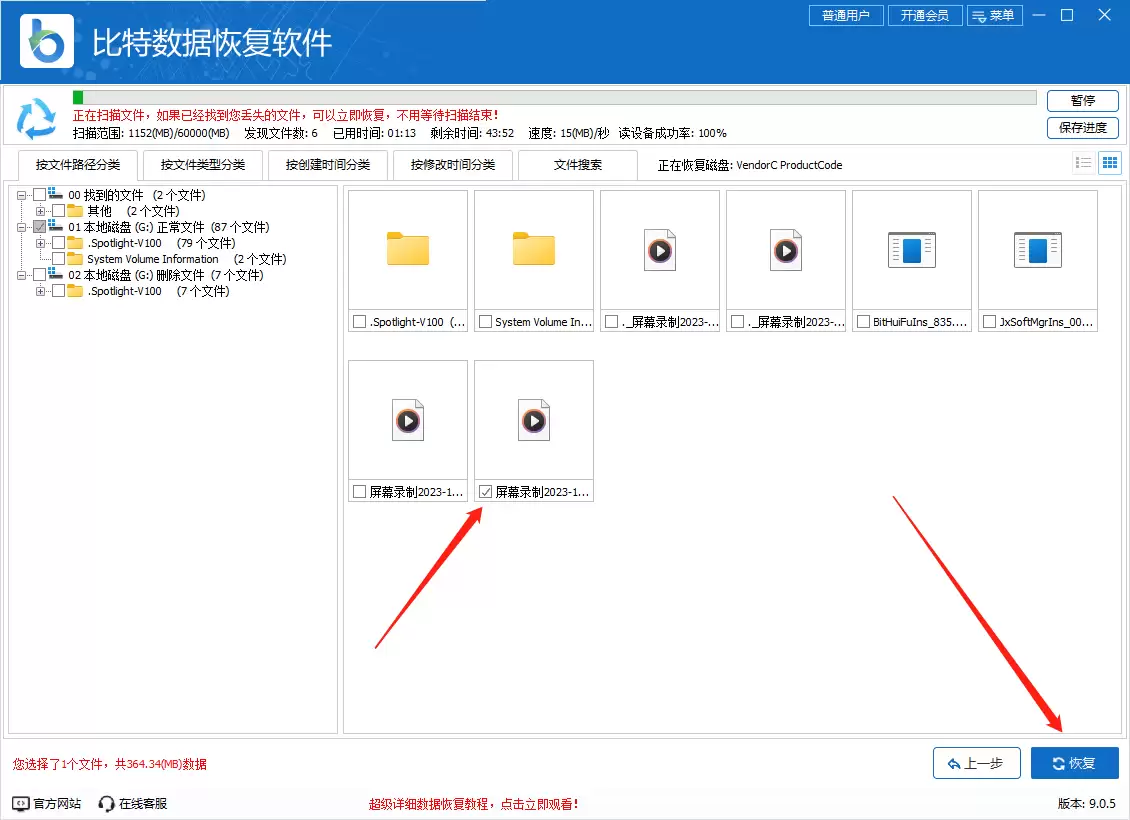The width and height of the screenshot is (1130, 820).
Task: Open the 菜单 menu icon button
Action: (995, 16)
